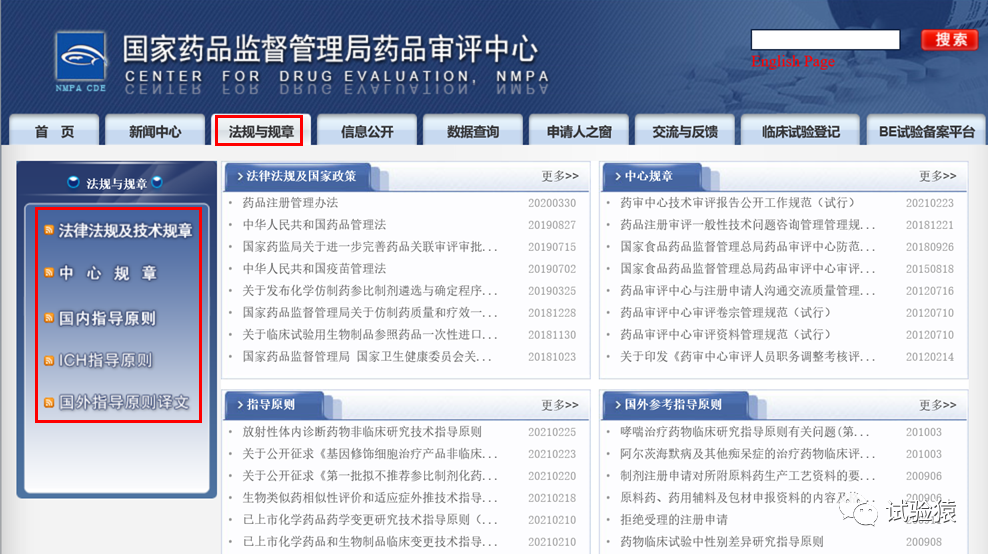Open BE试验备案平台 tab
This screenshot has height=554, width=988.
[926, 131]
